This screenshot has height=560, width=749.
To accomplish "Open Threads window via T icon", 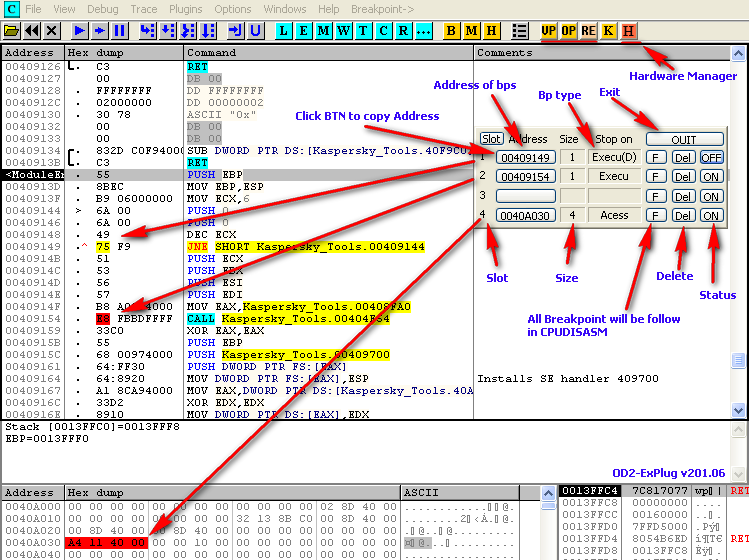I will (x=363, y=31).
